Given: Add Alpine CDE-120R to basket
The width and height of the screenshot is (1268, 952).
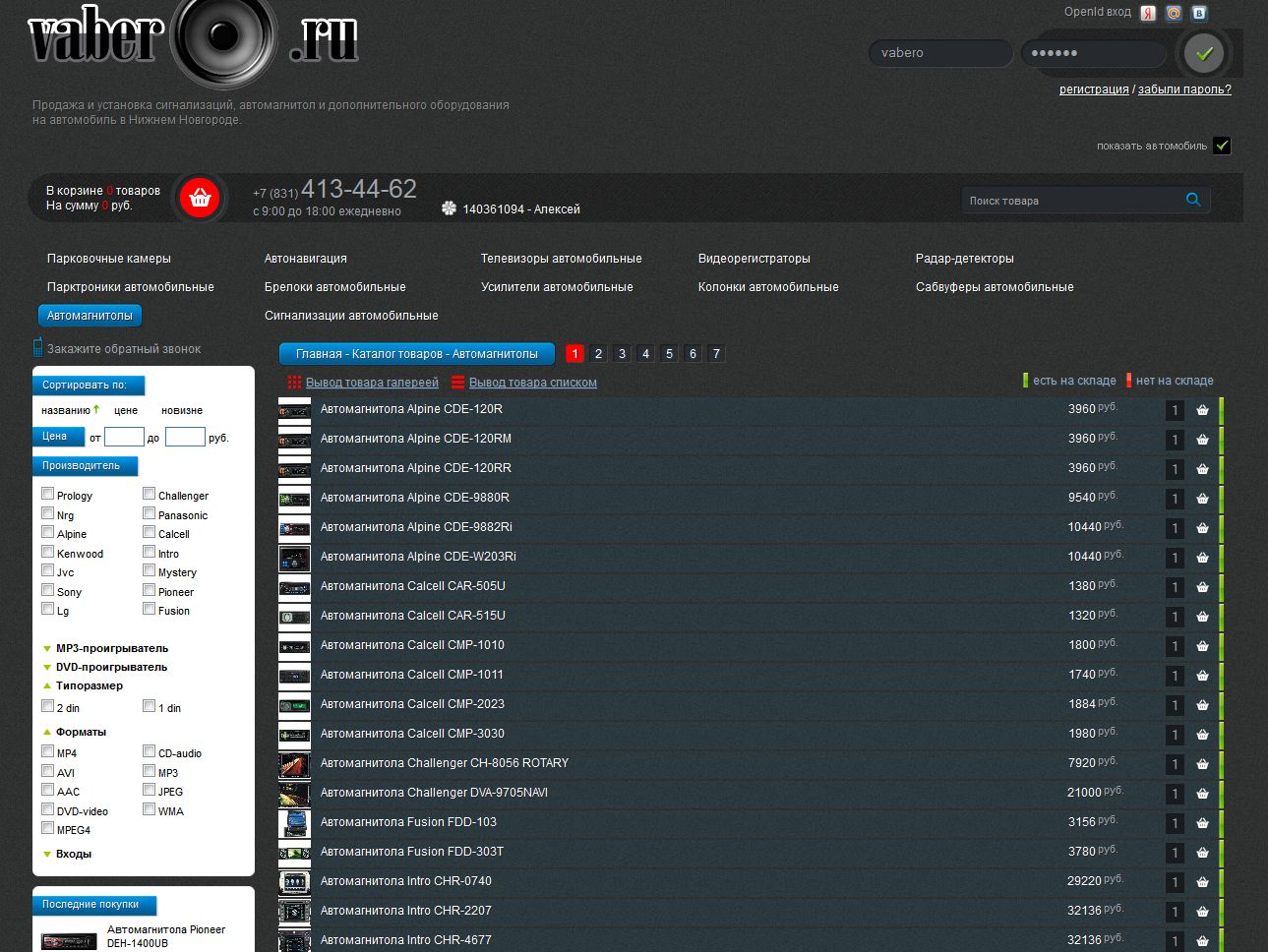Looking at the screenshot, I should pos(1202,410).
